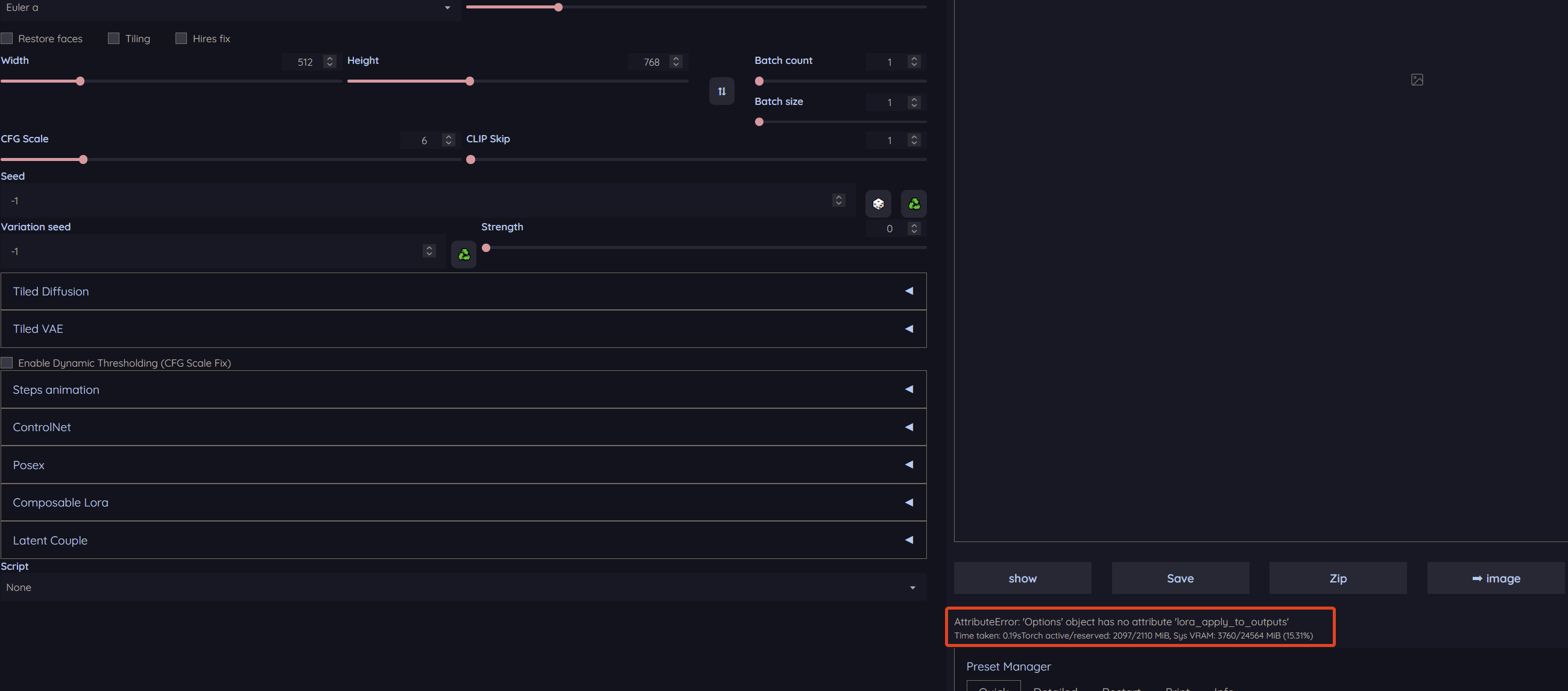Enable the Restore faces checkbox
The height and width of the screenshot is (691, 1568).
point(7,39)
